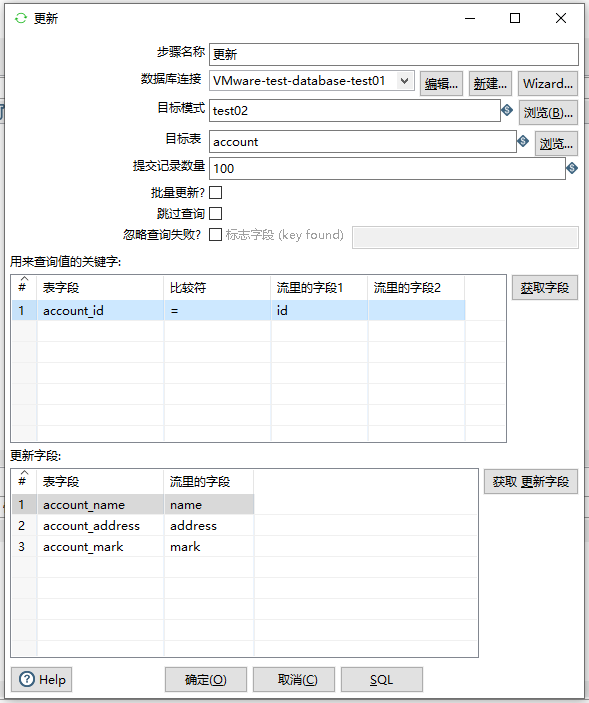589x703 pixels.
Task: Click the 获取字段 button
Action: (545, 288)
